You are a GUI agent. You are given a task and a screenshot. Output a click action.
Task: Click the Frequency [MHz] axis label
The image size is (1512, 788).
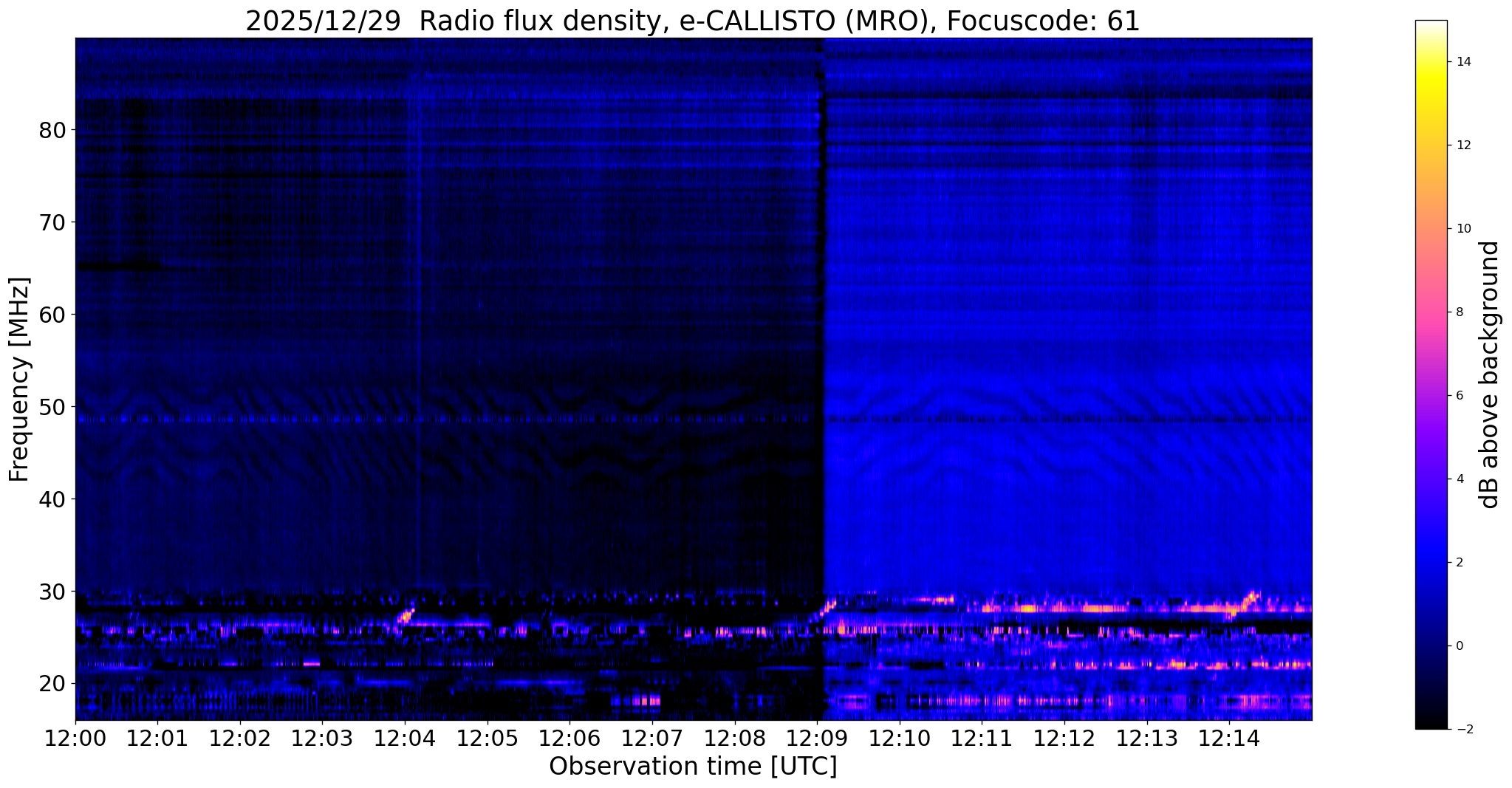20,379
